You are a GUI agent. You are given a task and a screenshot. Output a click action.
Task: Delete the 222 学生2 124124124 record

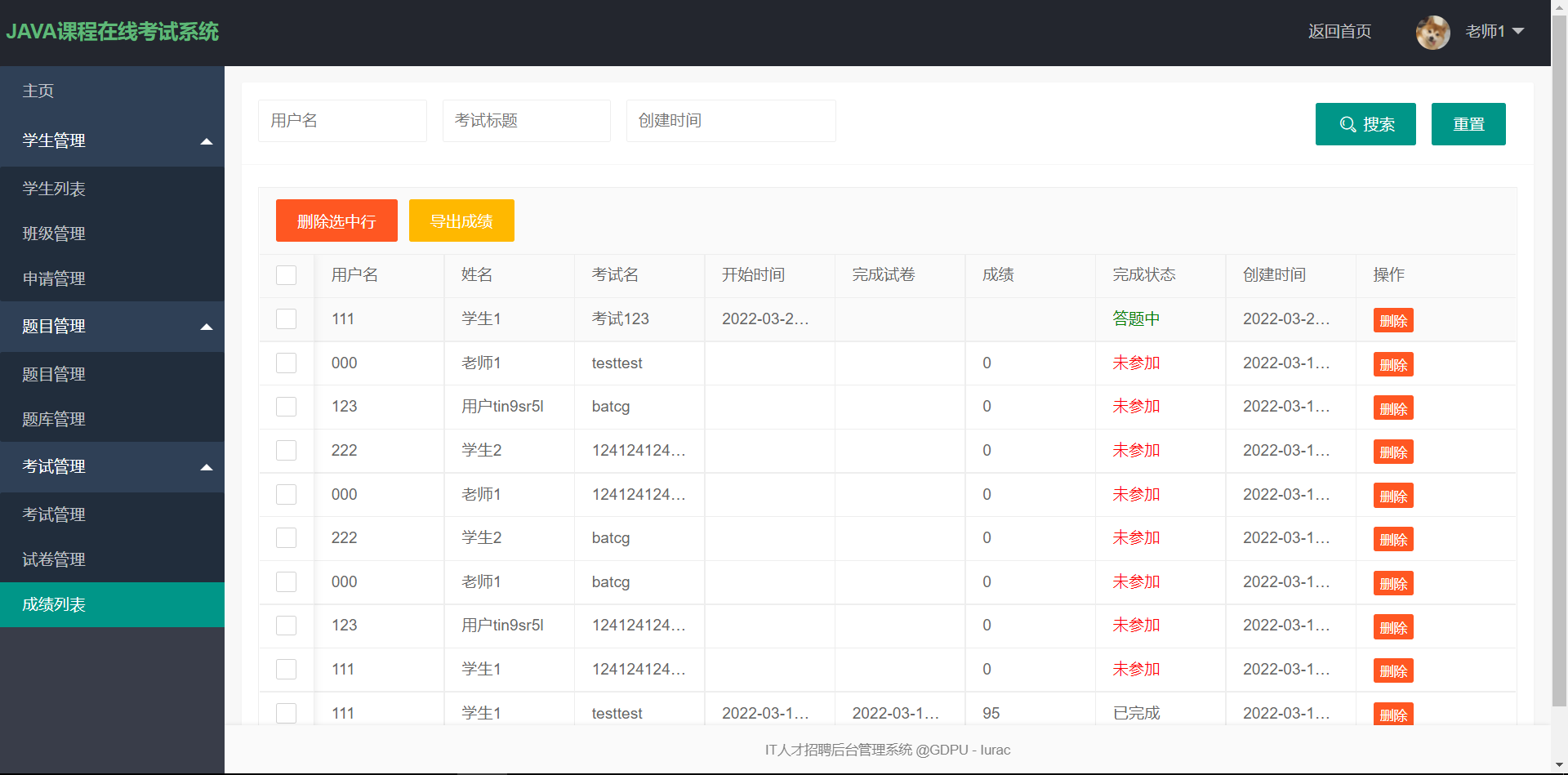1393,452
